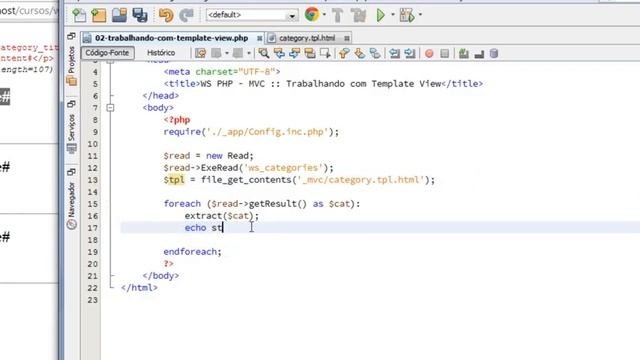Jump to the previous bookmark icon
640x360 pixels.
[x=344, y=53]
